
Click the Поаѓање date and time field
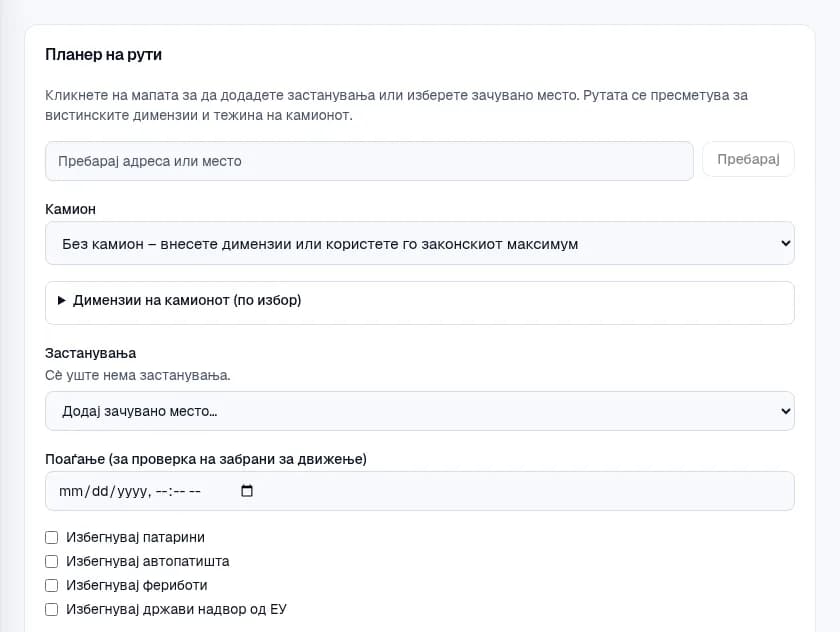419,491
